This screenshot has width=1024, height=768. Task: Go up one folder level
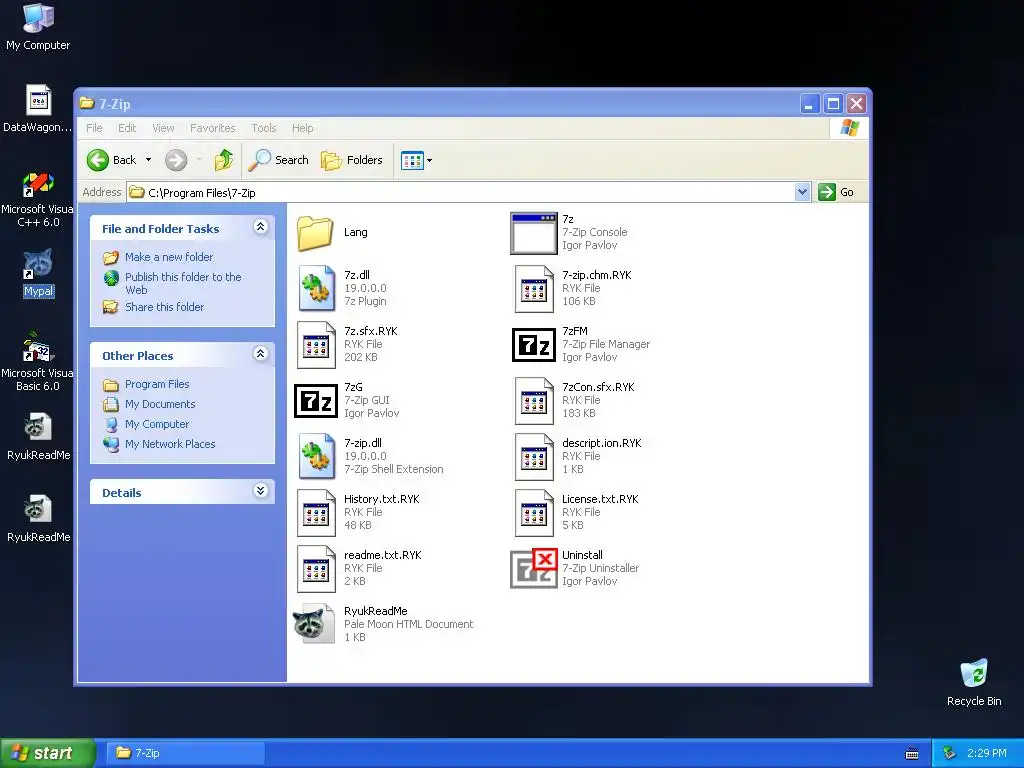click(224, 160)
